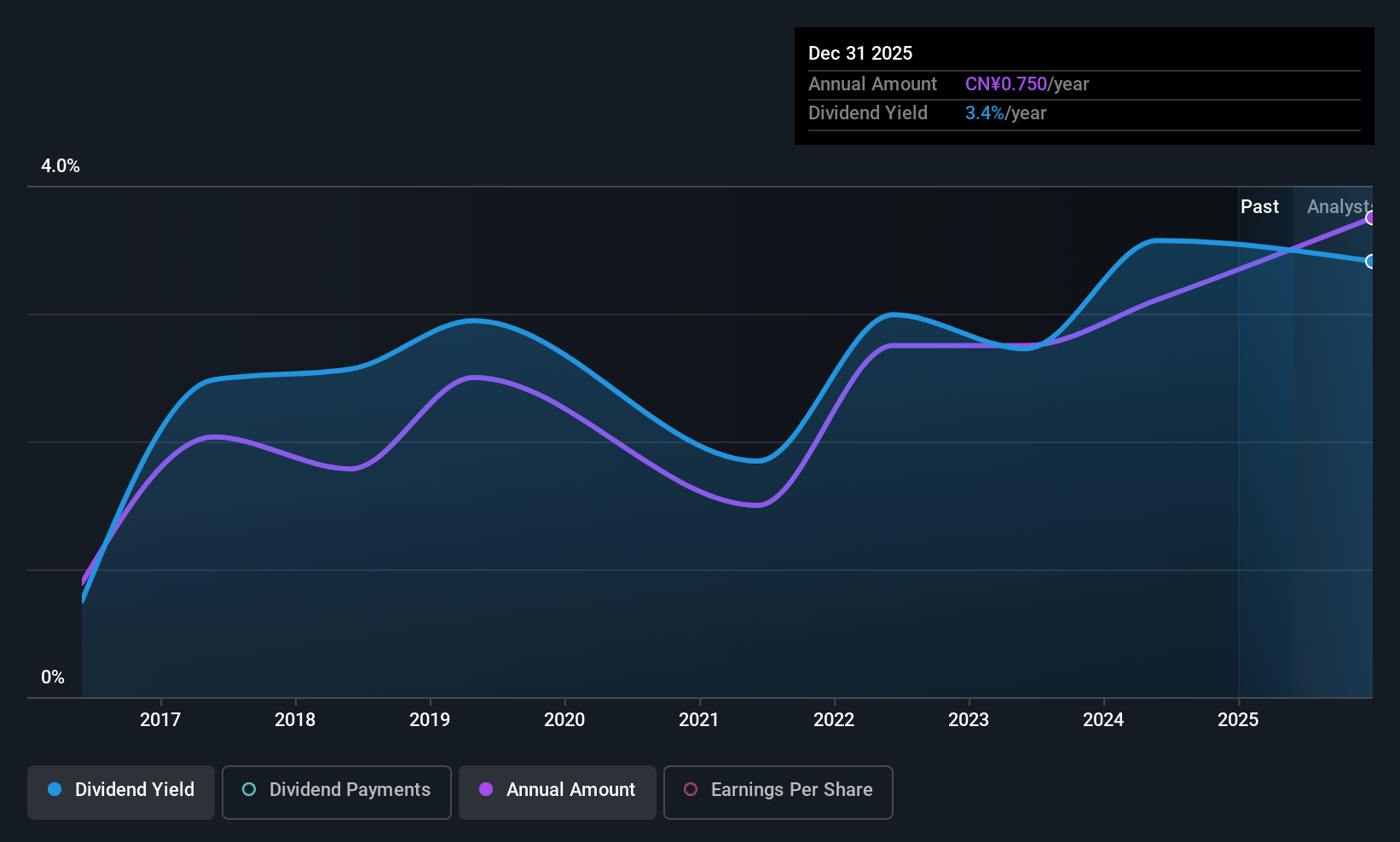1400x842 pixels.
Task: Click the blue Dividend Yield legend dot
Action: coord(55,789)
